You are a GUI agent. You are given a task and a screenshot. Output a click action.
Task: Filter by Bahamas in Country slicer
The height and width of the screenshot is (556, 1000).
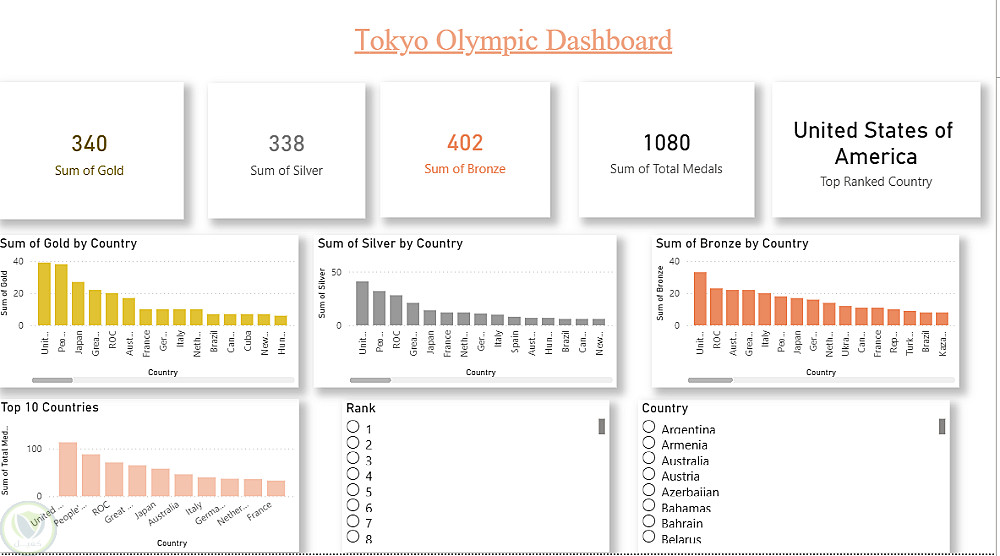(649, 505)
